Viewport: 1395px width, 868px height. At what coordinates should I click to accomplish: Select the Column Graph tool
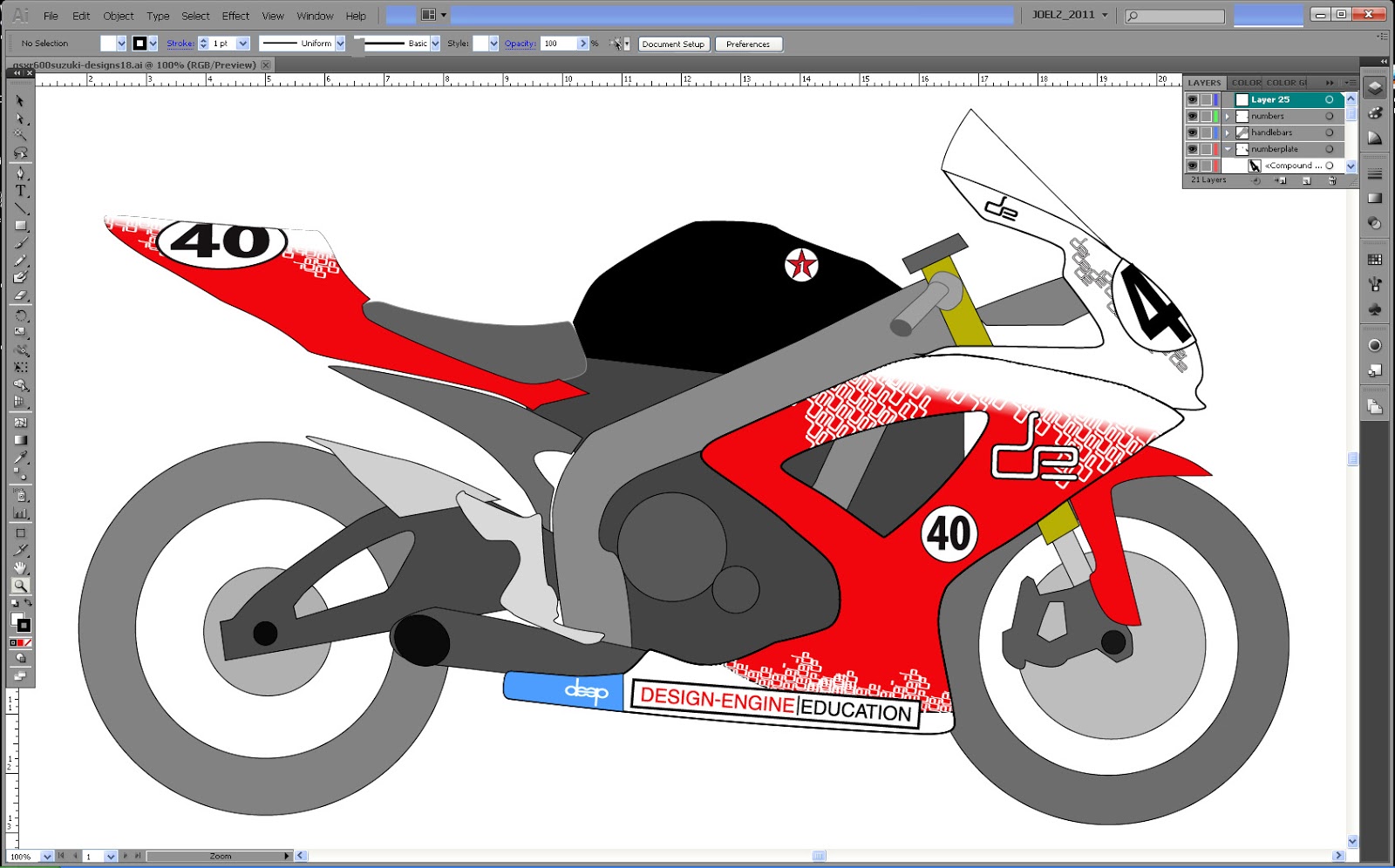(20, 513)
